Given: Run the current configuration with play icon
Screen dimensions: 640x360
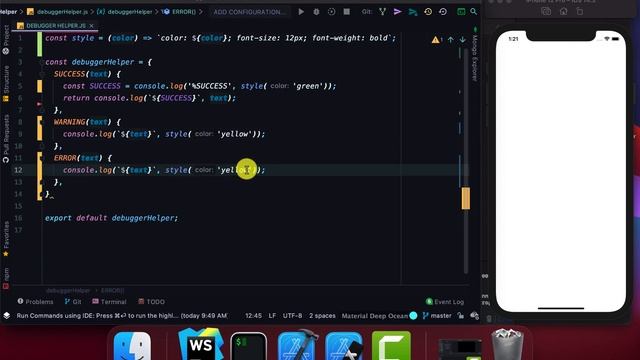Looking at the screenshot, I should 301,12.
